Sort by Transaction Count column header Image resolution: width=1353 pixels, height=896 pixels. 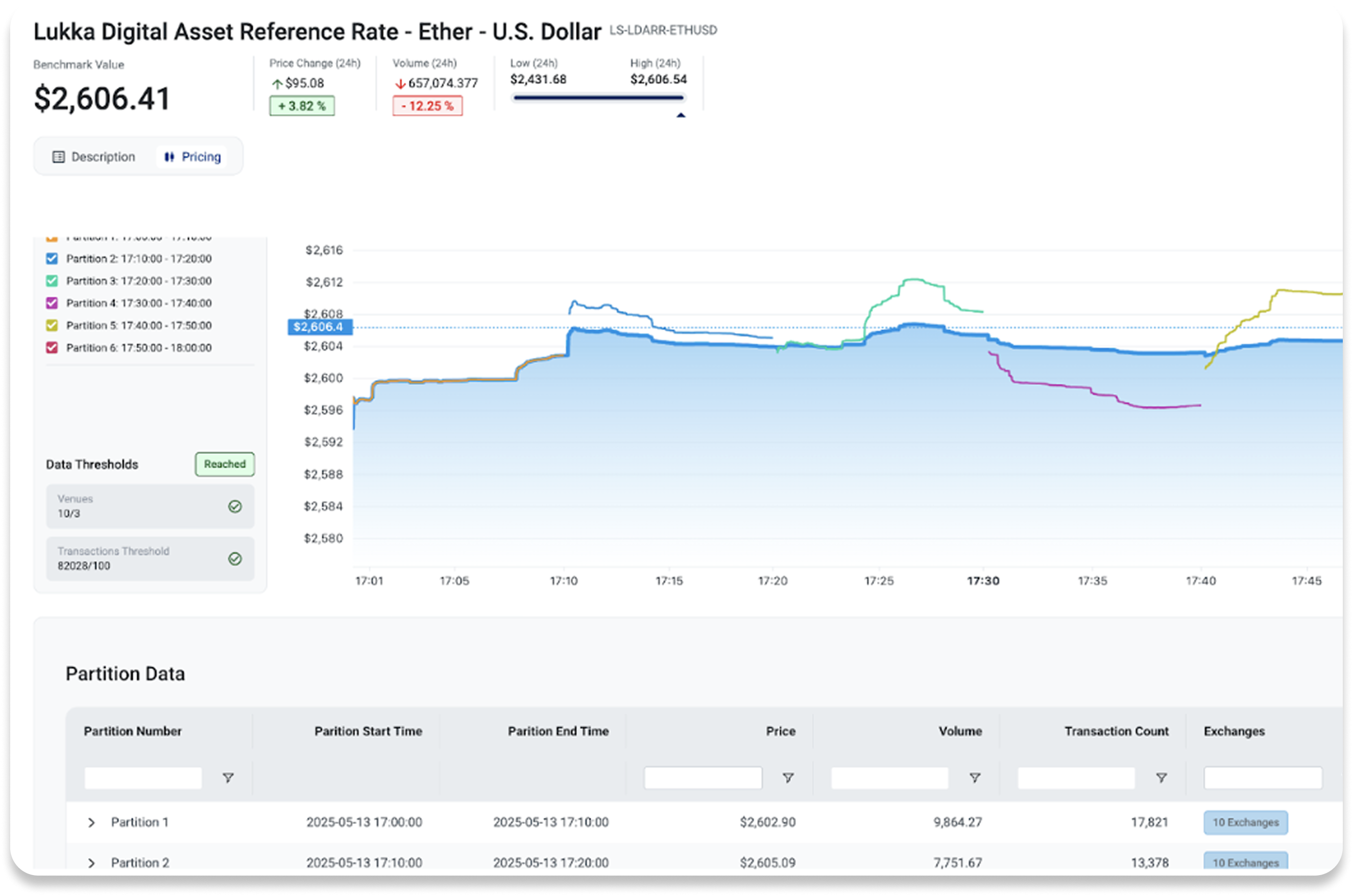coord(1117,731)
